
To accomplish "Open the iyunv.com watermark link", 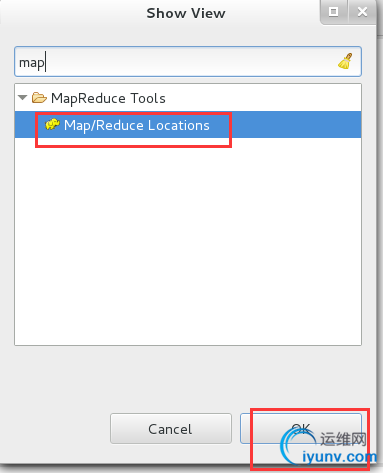I will coord(339,457).
